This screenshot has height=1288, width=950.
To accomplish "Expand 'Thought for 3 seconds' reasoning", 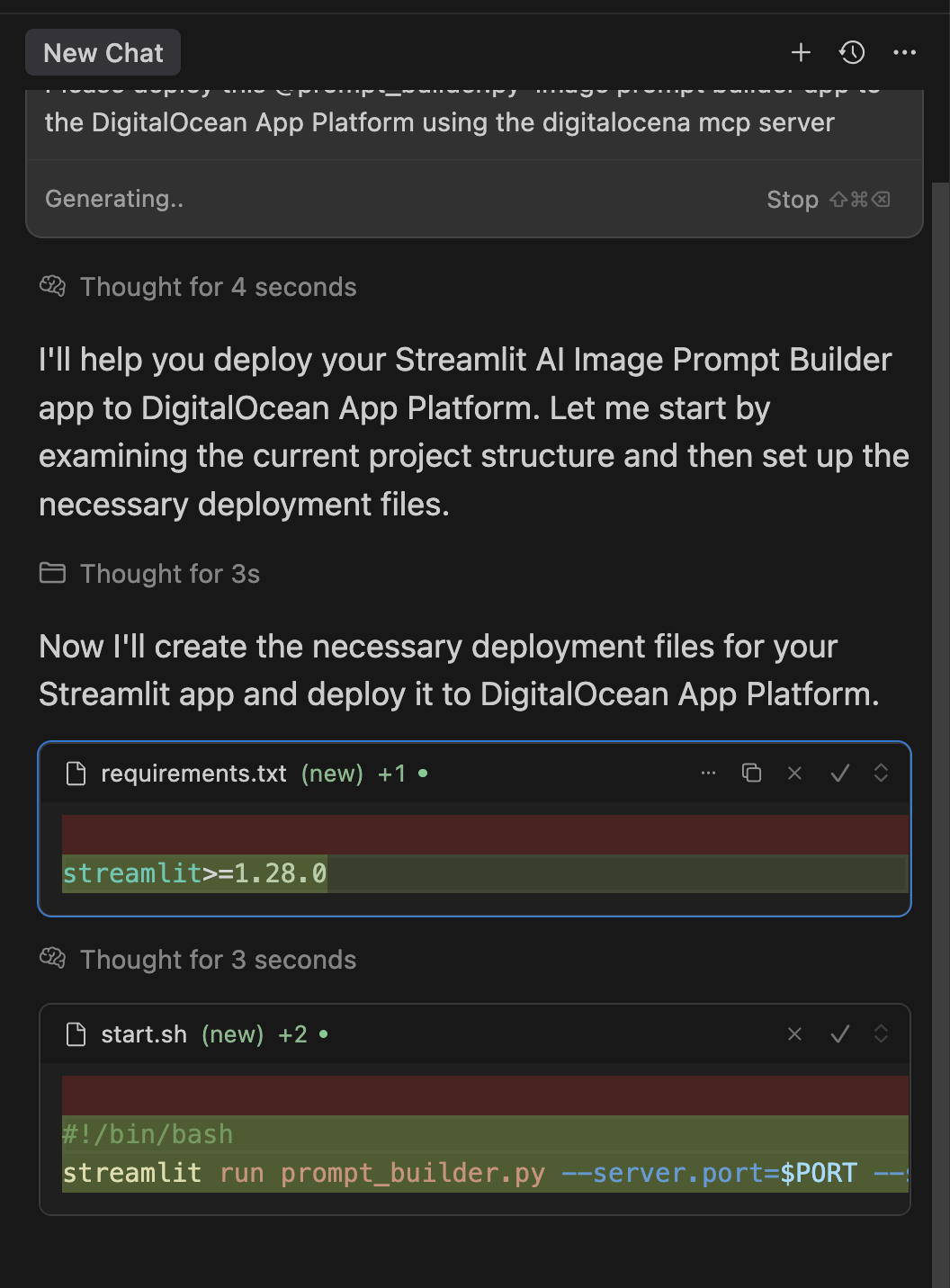I will (218, 960).
